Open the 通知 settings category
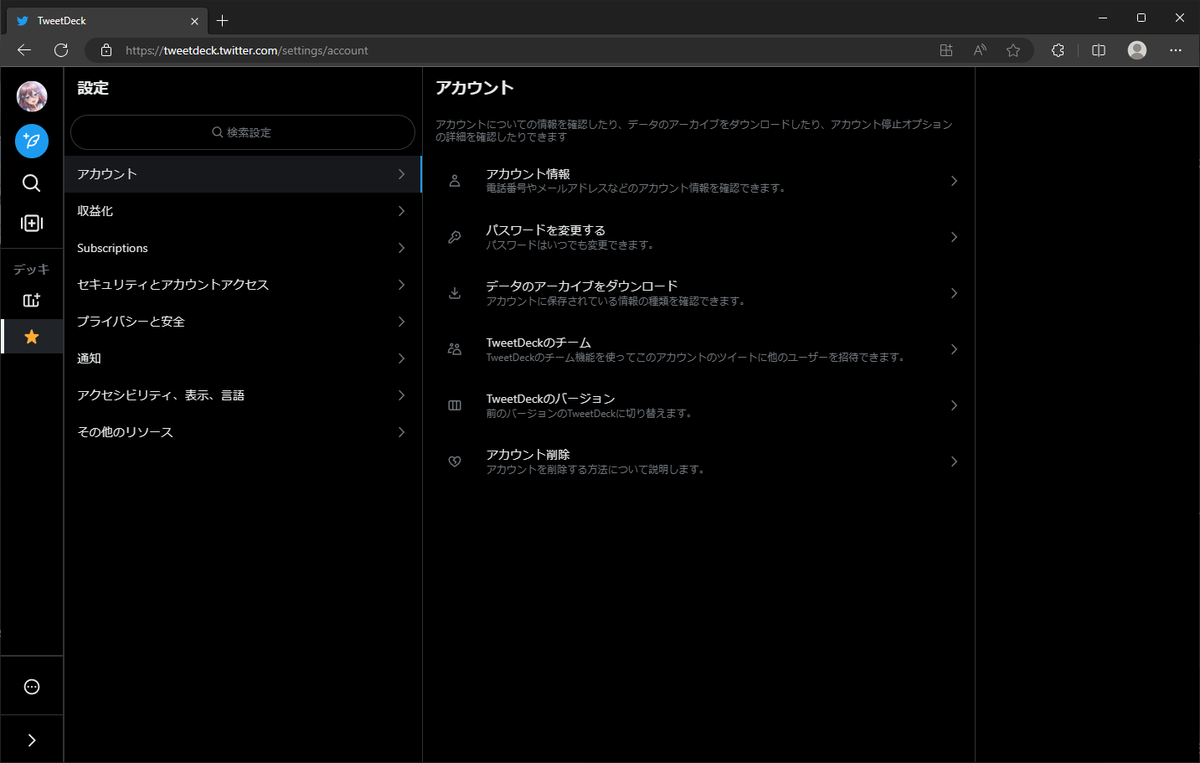The height and width of the screenshot is (763, 1200). [x=243, y=359]
